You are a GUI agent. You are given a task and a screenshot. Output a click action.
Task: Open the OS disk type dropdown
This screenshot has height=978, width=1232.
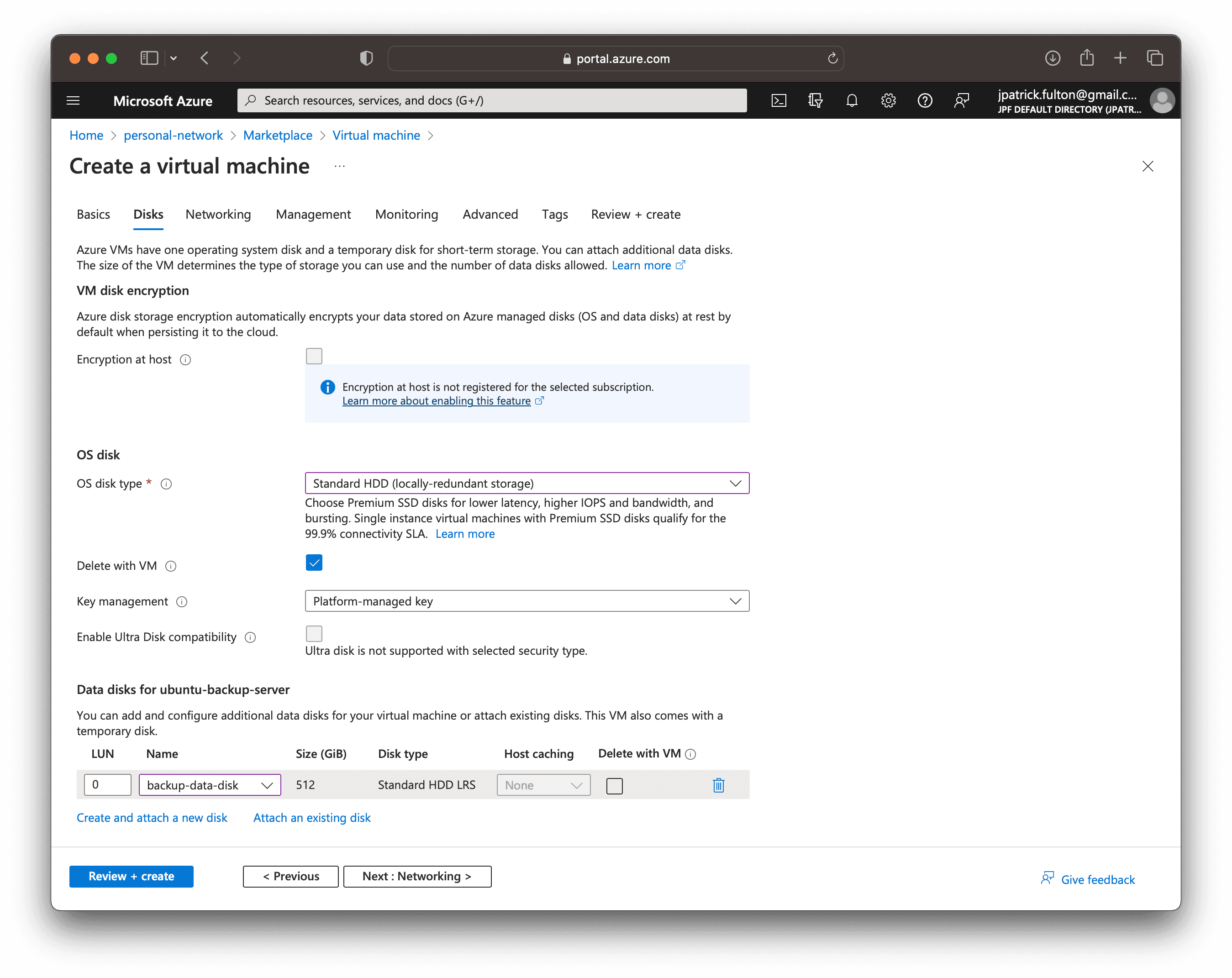tap(527, 484)
